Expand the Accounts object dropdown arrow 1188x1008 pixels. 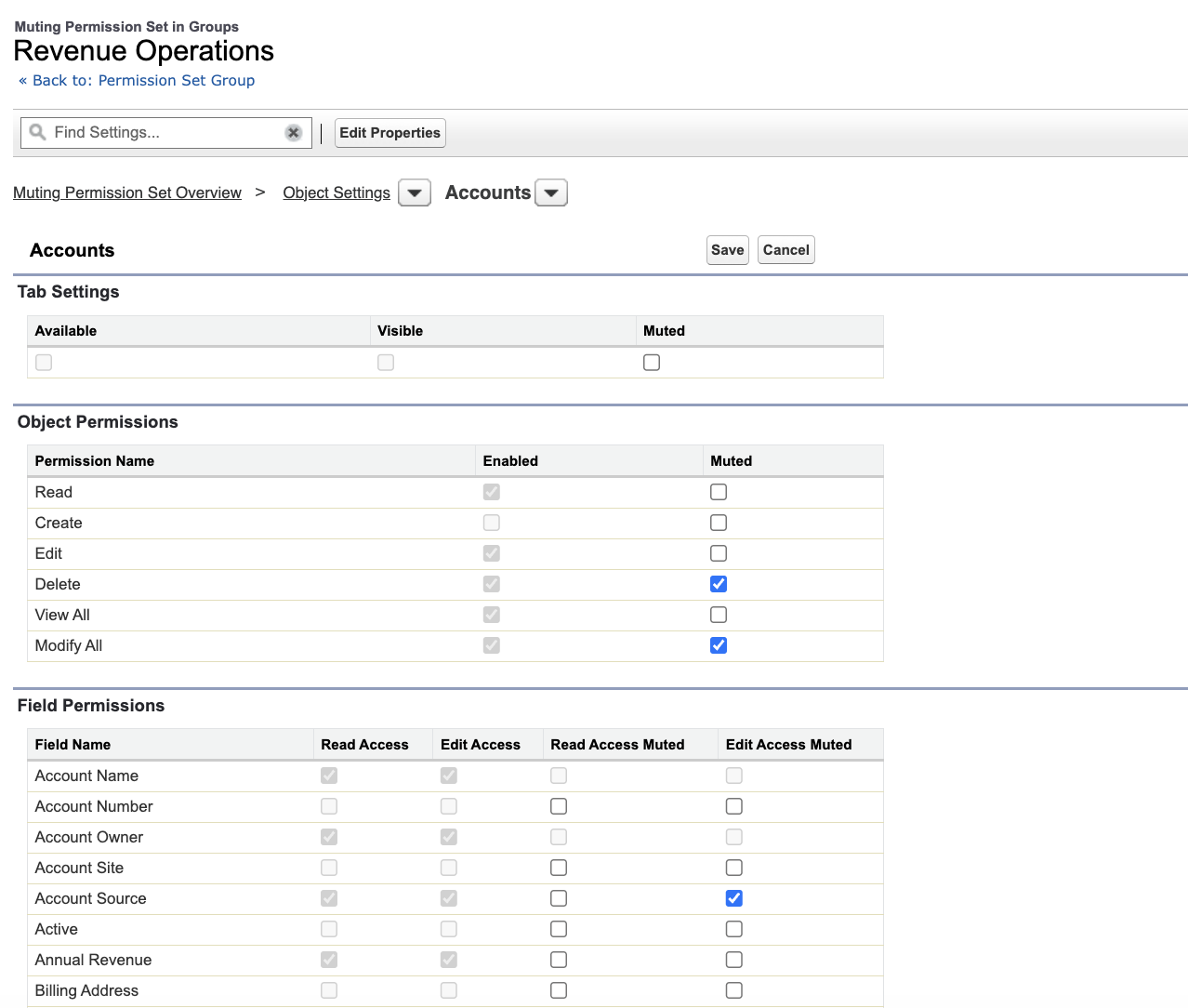coord(551,193)
